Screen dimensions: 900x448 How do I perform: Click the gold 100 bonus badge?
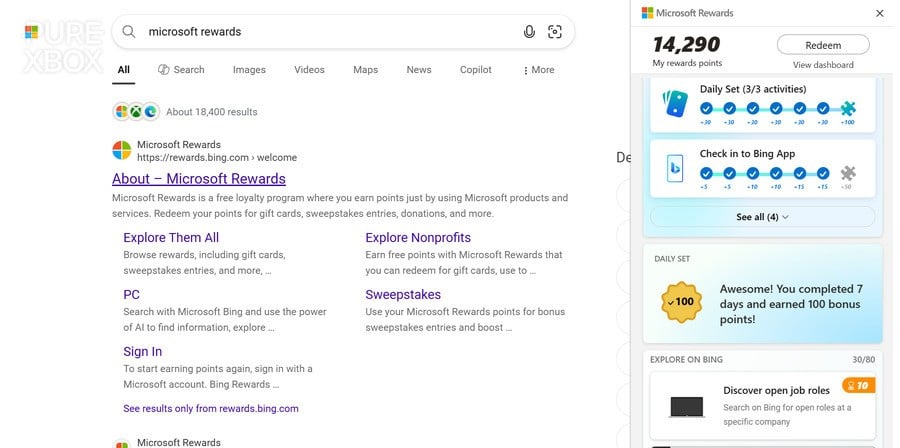click(681, 302)
